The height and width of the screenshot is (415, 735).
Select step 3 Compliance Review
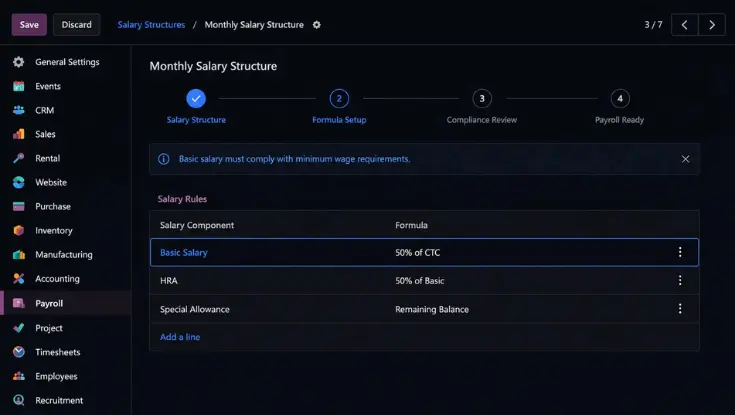[x=481, y=98]
